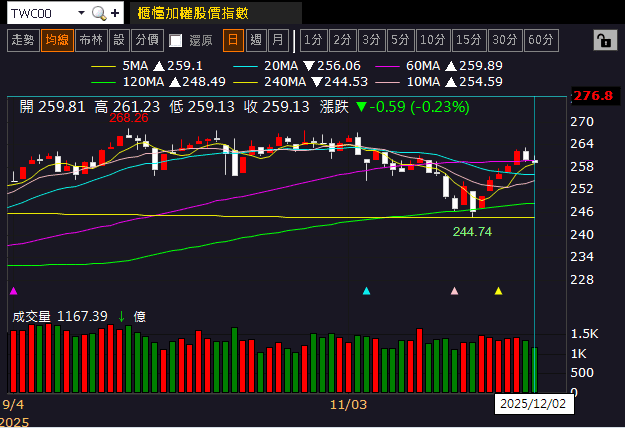Select the 週 weekly period
This screenshot has height=428, width=625.
pyautogui.click(x=256, y=40)
